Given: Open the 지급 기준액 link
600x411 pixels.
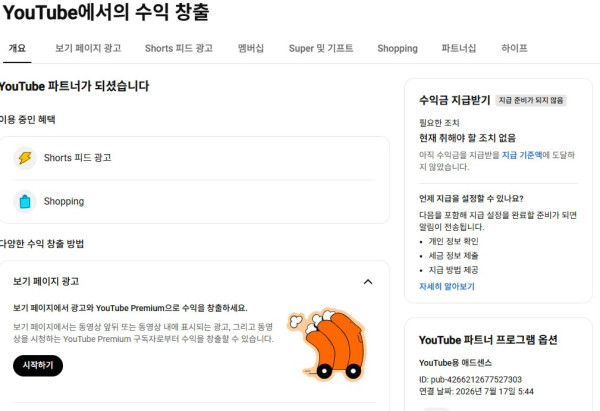Looking at the screenshot, I should pos(522,155).
